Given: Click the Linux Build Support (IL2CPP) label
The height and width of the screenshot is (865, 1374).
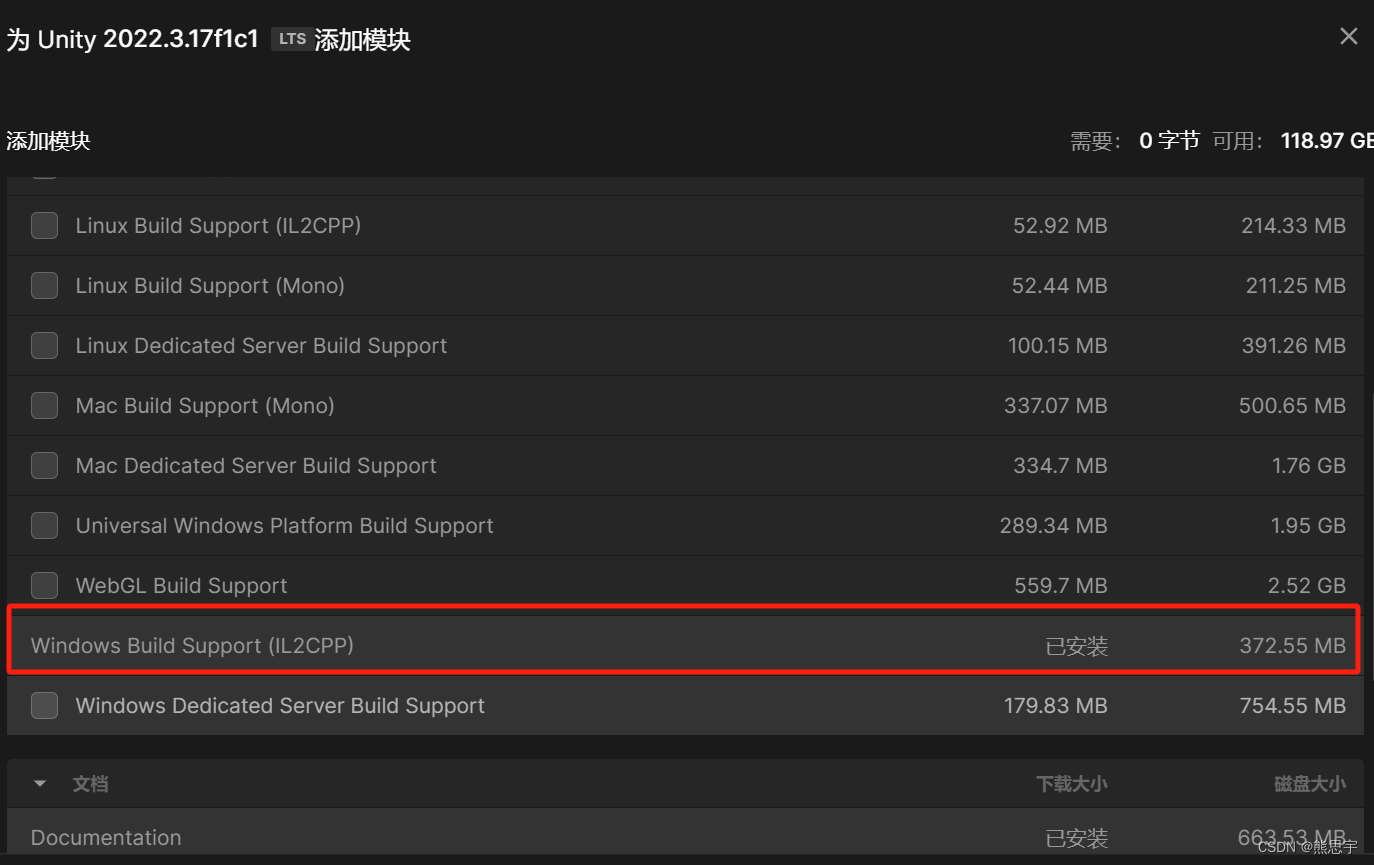Looking at the screenshot, I should point(218,226).
